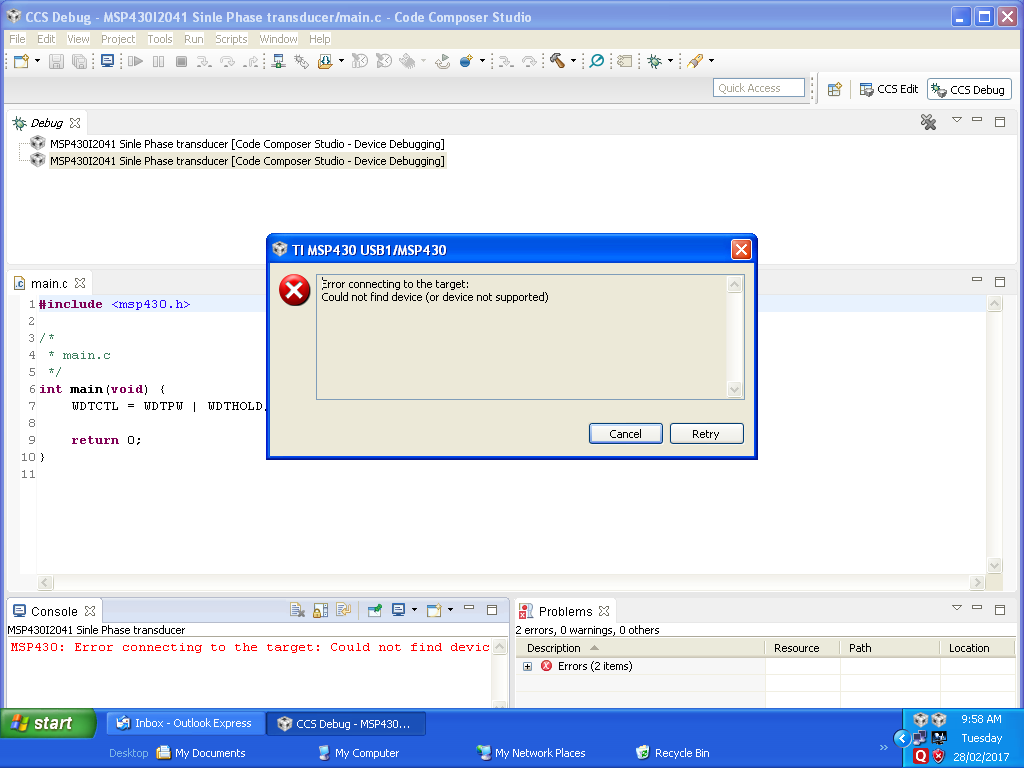Open the Load Program dropdown arrow
1024x768 pixels.
(341, 61)
